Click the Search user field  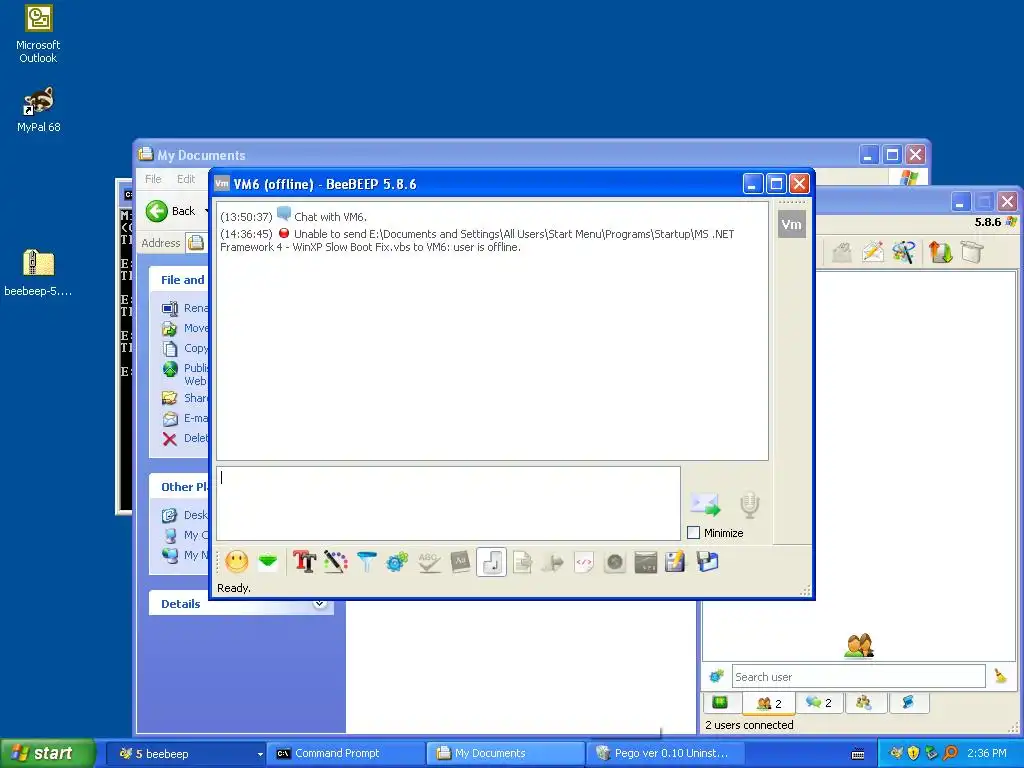click(x=858, y=677)
